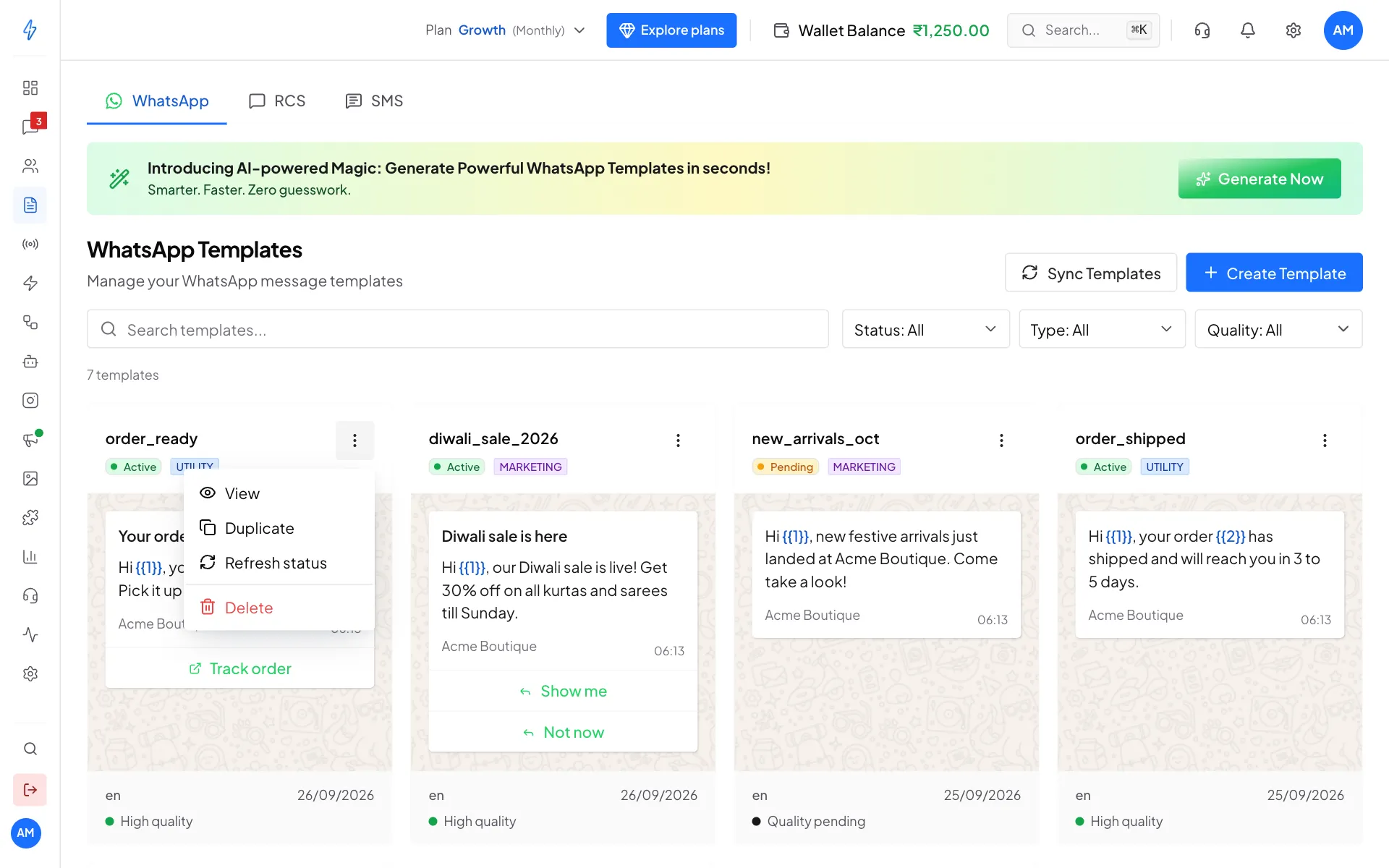This screenshot has height=868, width=1389.
Task: Open the contacts people icon in sidebar
Action: click(x=30, y=166)
